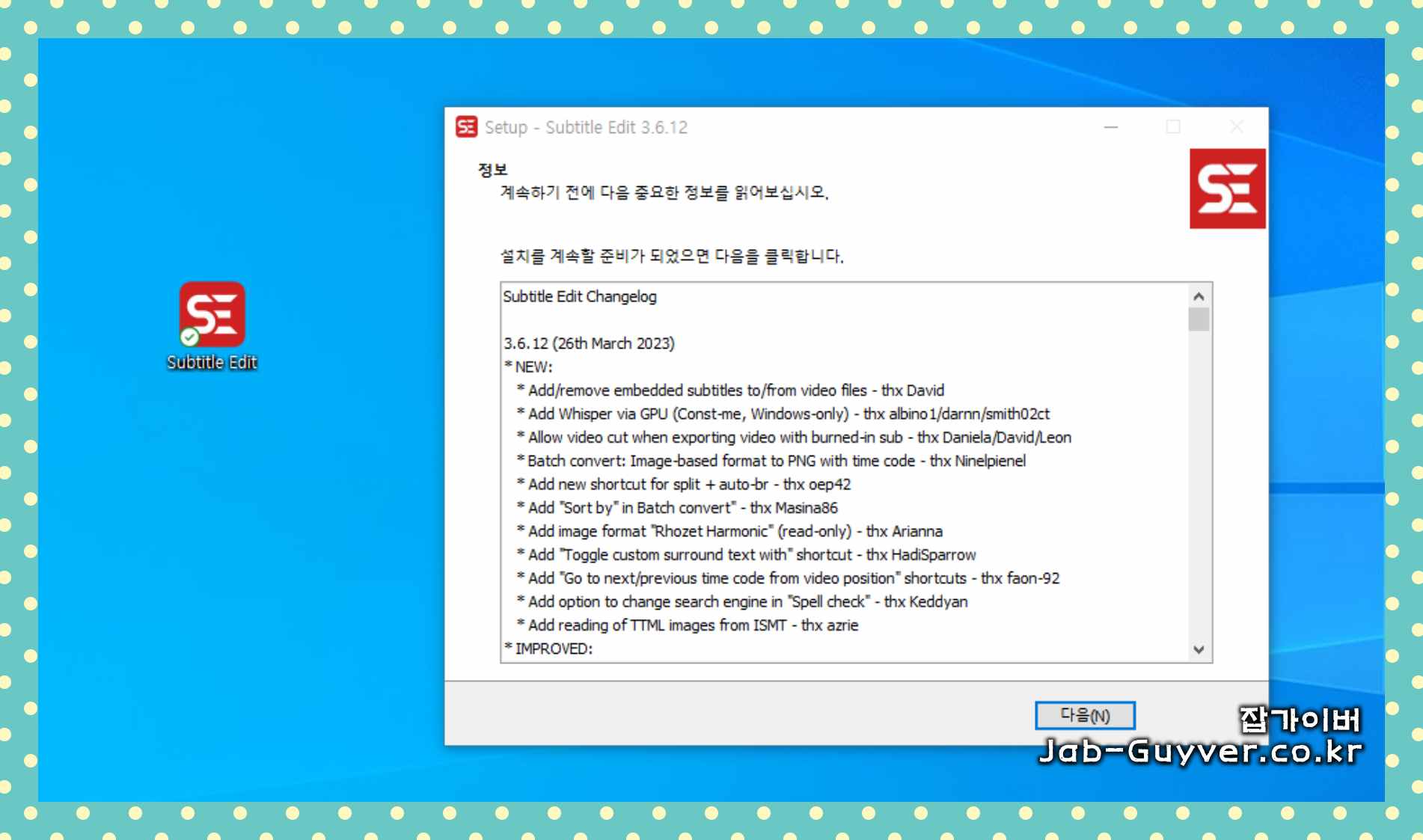Click scrollbar up arrow in changelog box
Screen dimensions: 1423x840
pos(1199,296)
